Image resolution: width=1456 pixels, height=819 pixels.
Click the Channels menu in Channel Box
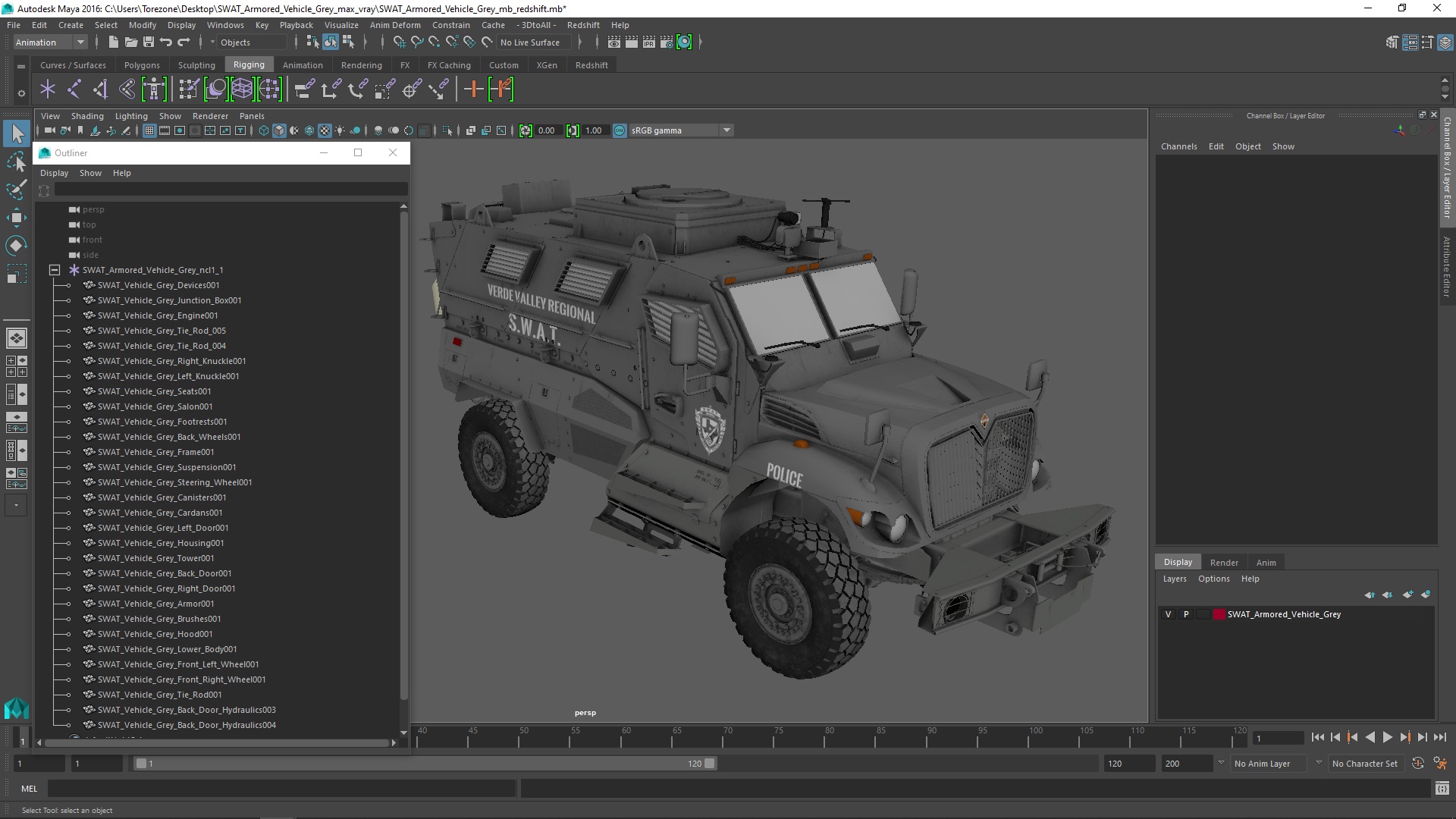(1178, 146)
